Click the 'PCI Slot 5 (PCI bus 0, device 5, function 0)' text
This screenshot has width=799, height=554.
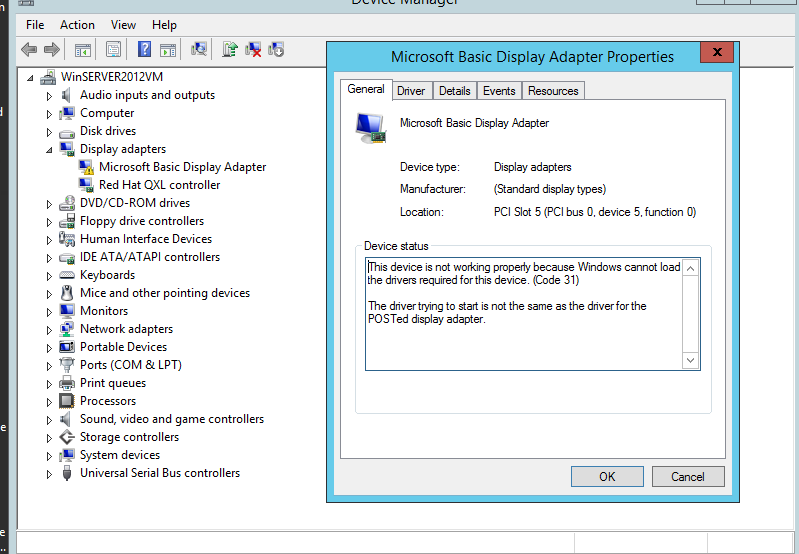pyautogui.click(x=595, y=212)
